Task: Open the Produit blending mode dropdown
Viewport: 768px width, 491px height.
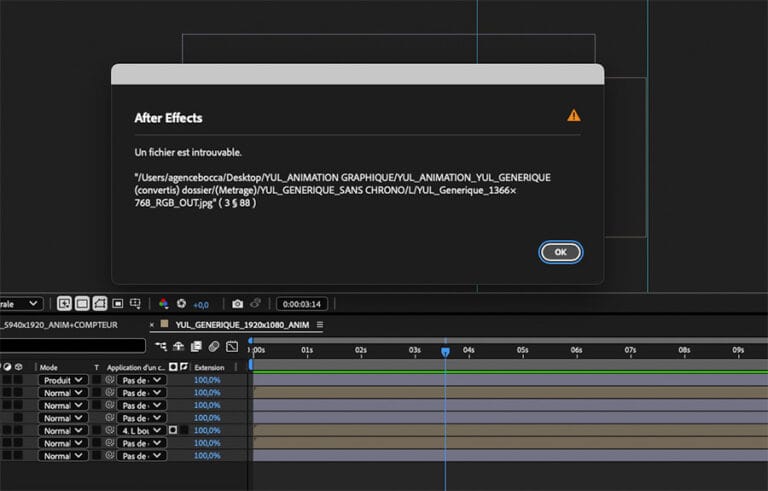Action: pyautogui.click(x=63, y=380)
